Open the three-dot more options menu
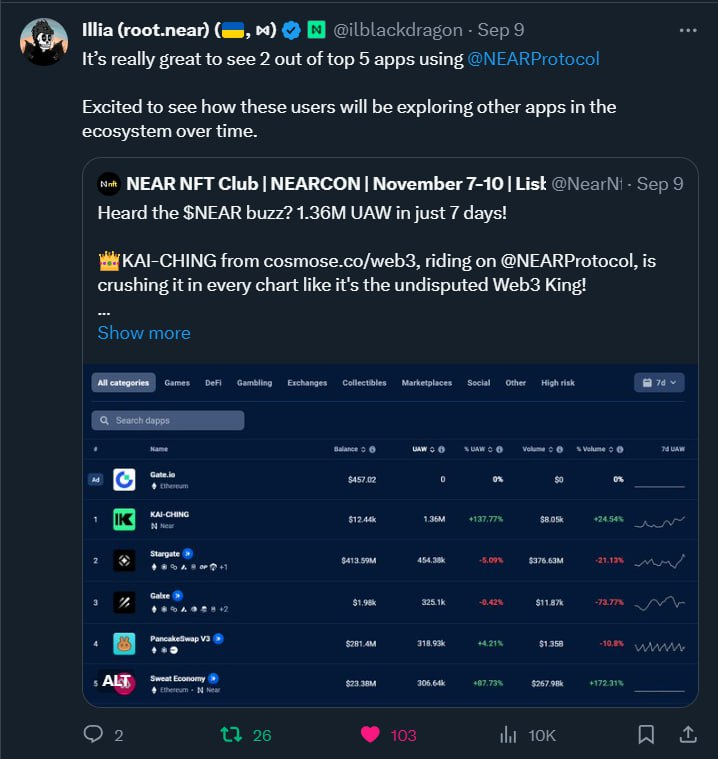The height and width of the screenshot is (759, 718). point(688,30)
